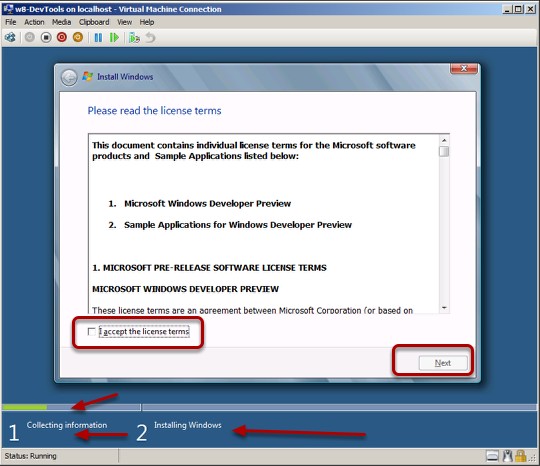Screen dimensions: 540x466
Task: Click the Ctrl+Alt+Delete toolbar icon
Action: 10,37
